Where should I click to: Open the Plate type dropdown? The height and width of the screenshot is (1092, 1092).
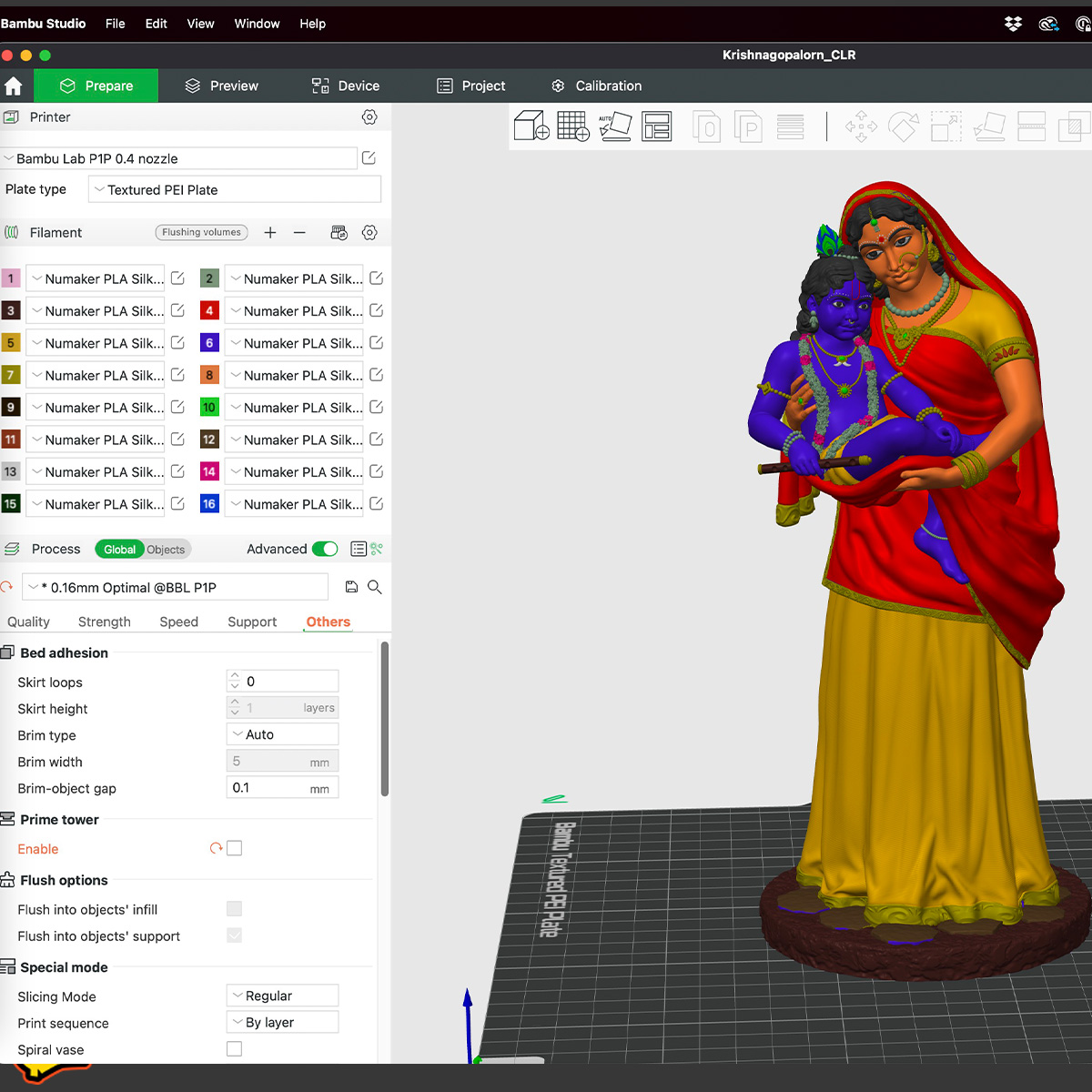coord(235,190)
